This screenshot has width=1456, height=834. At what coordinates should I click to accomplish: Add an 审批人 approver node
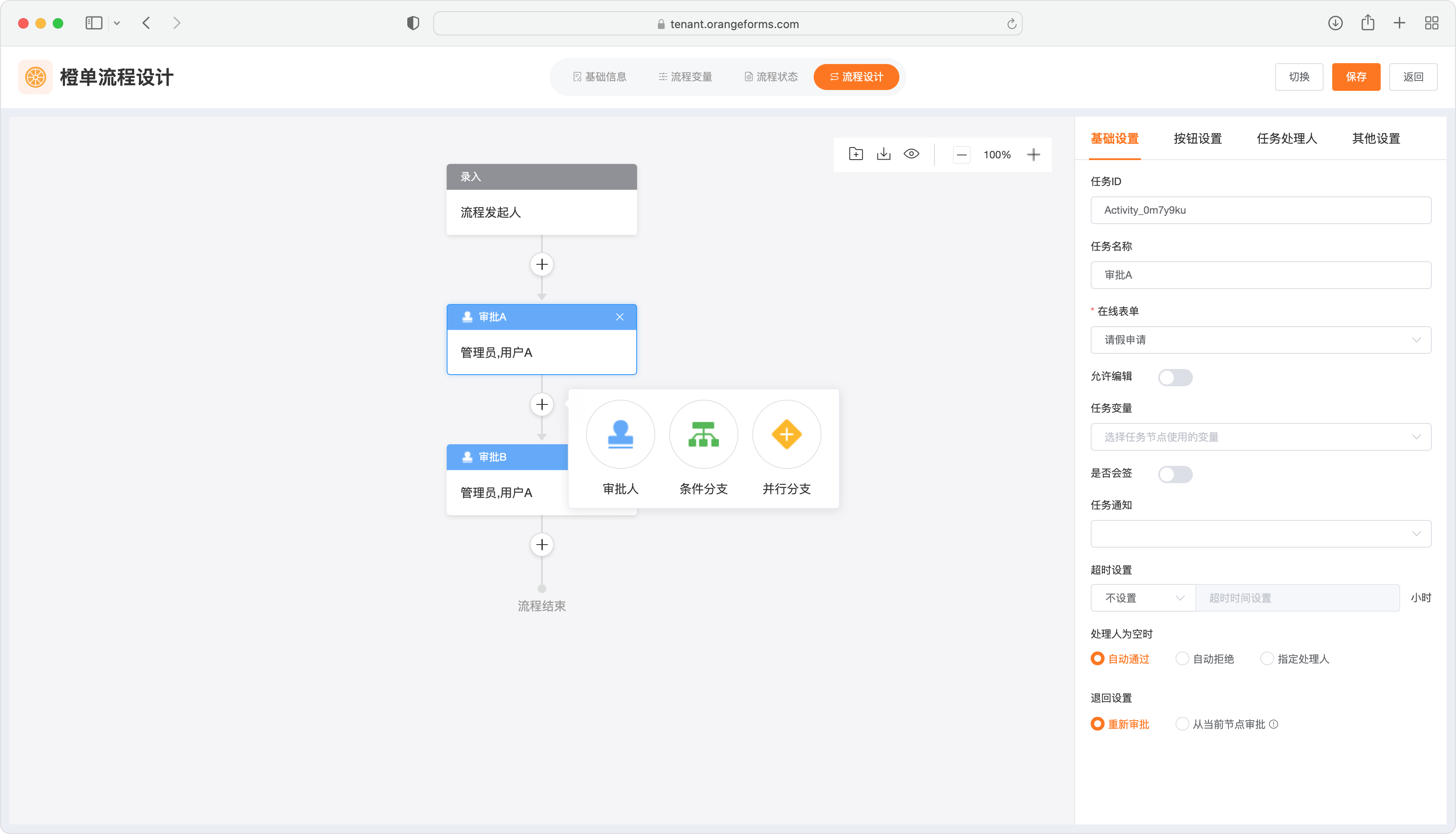point(620,435)
